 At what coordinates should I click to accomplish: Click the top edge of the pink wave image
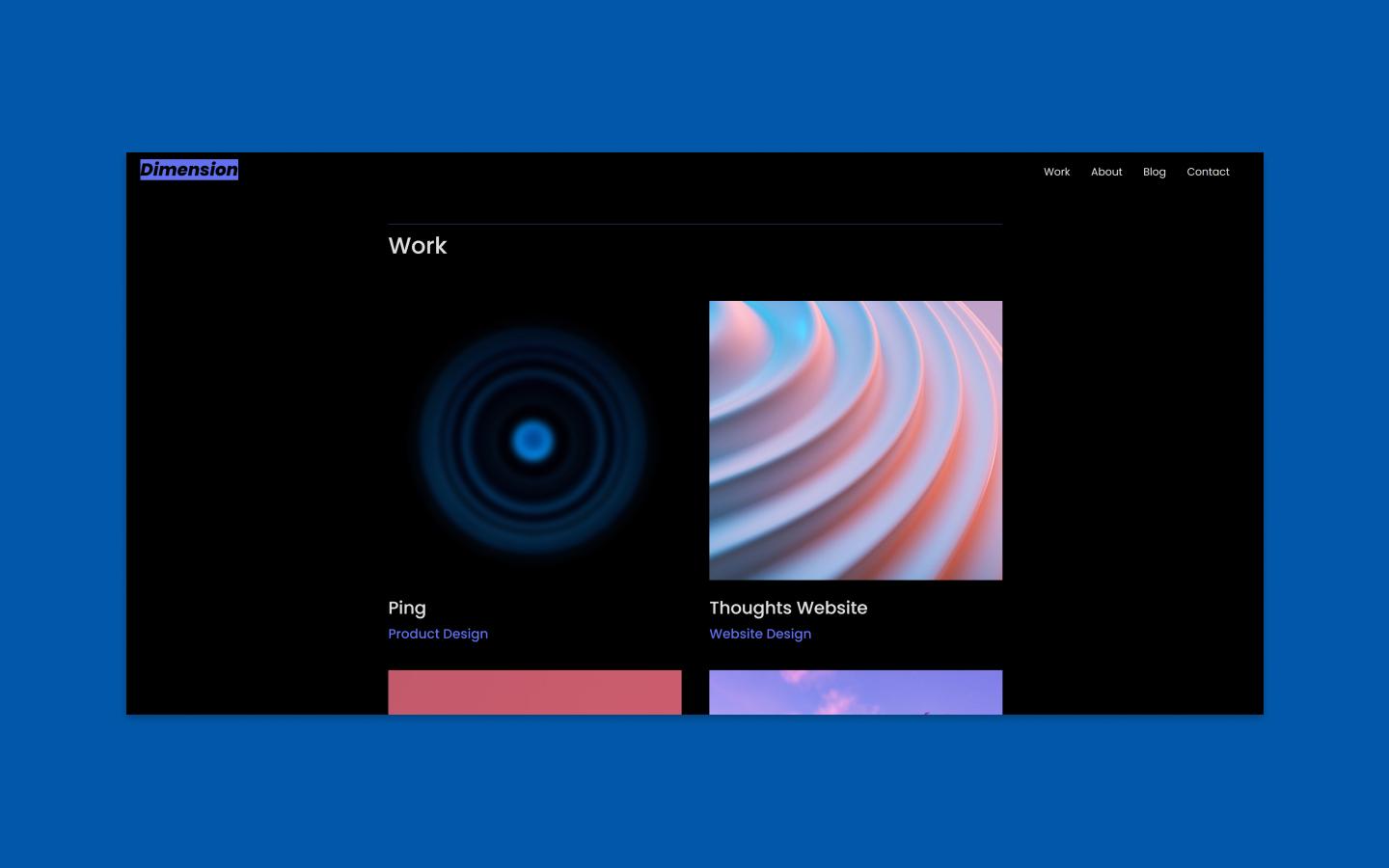pos(856,303)
